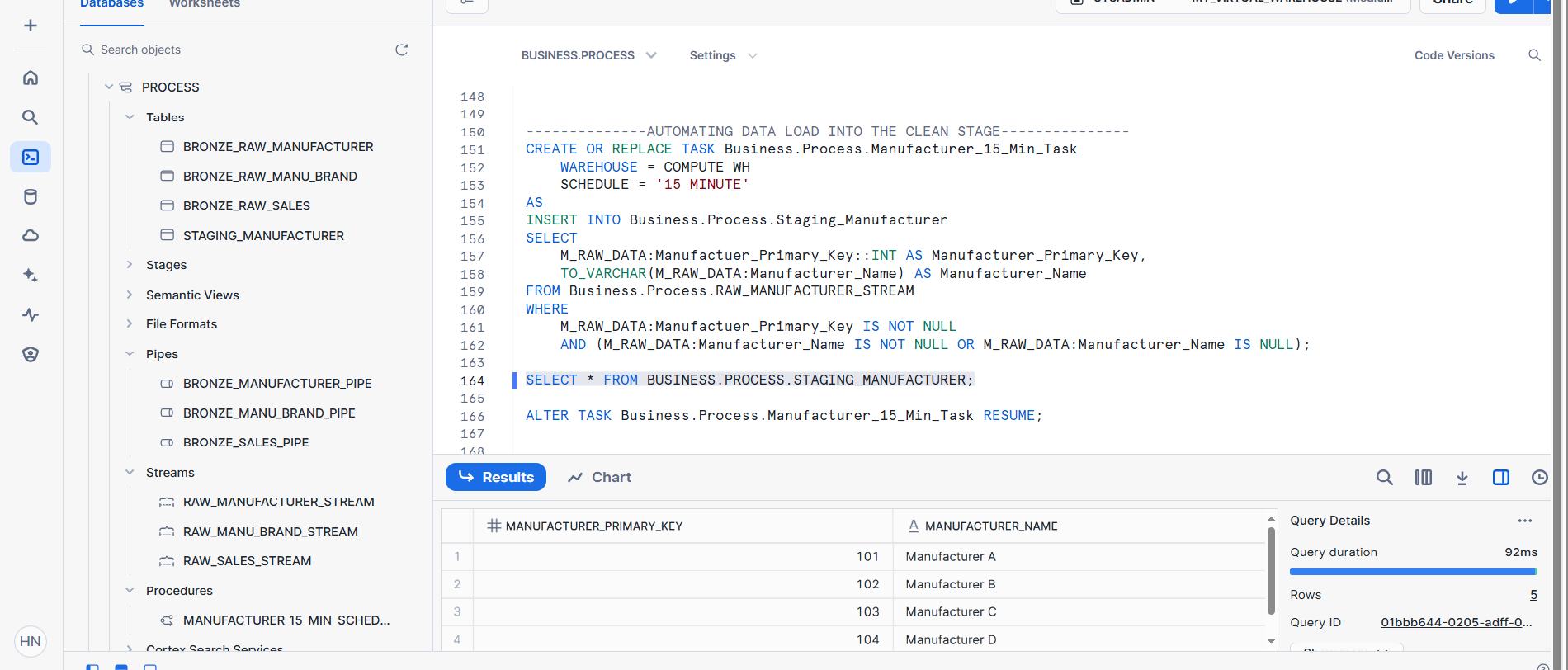Search the query results
Viewport: 1568px width, 670px height.
pos(1384,477)
